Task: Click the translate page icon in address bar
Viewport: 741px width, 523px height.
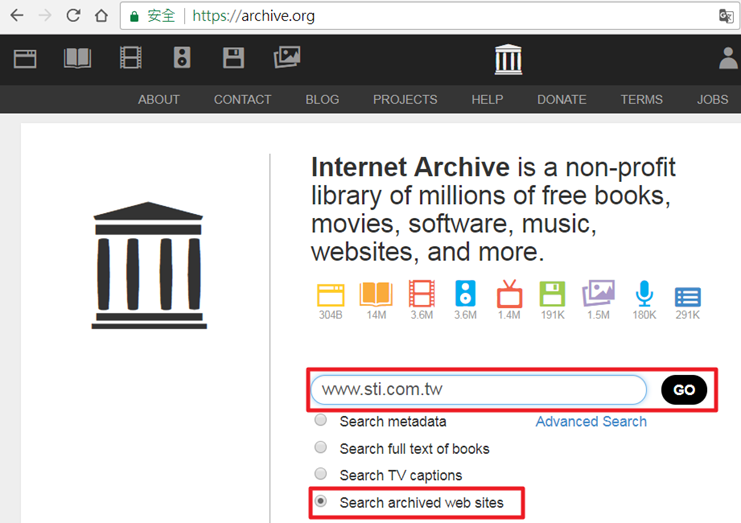Action: (x=725, y=16)
